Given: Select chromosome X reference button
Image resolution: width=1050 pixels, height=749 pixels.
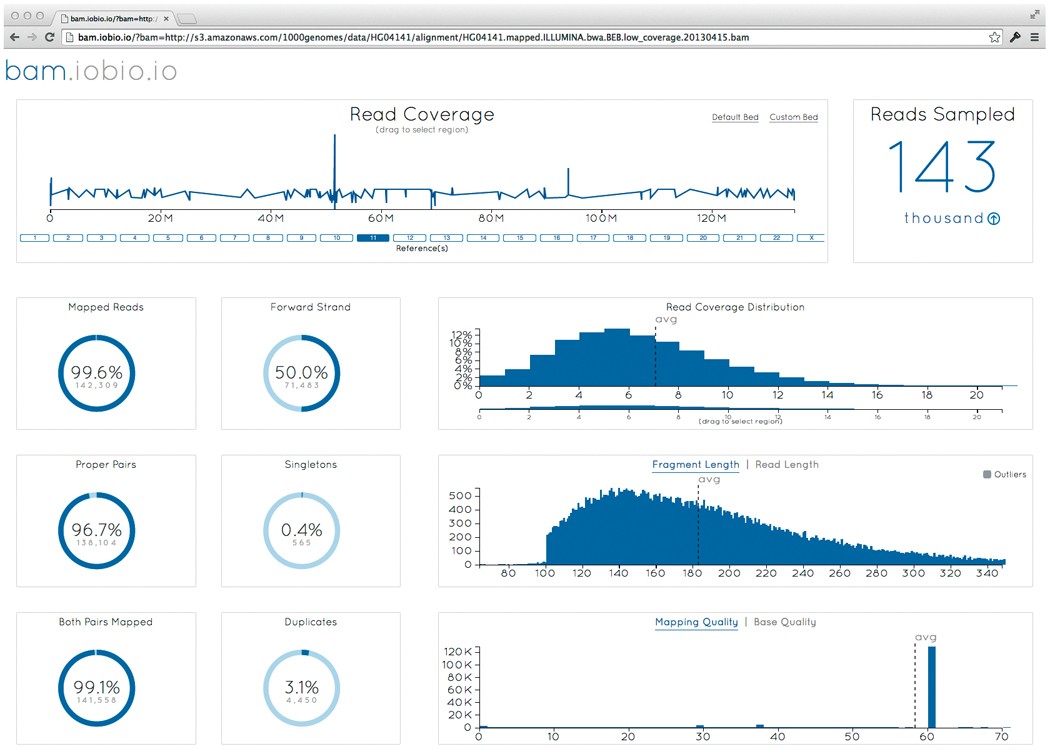Looking at the screenshot, I should tap(810, 238).
